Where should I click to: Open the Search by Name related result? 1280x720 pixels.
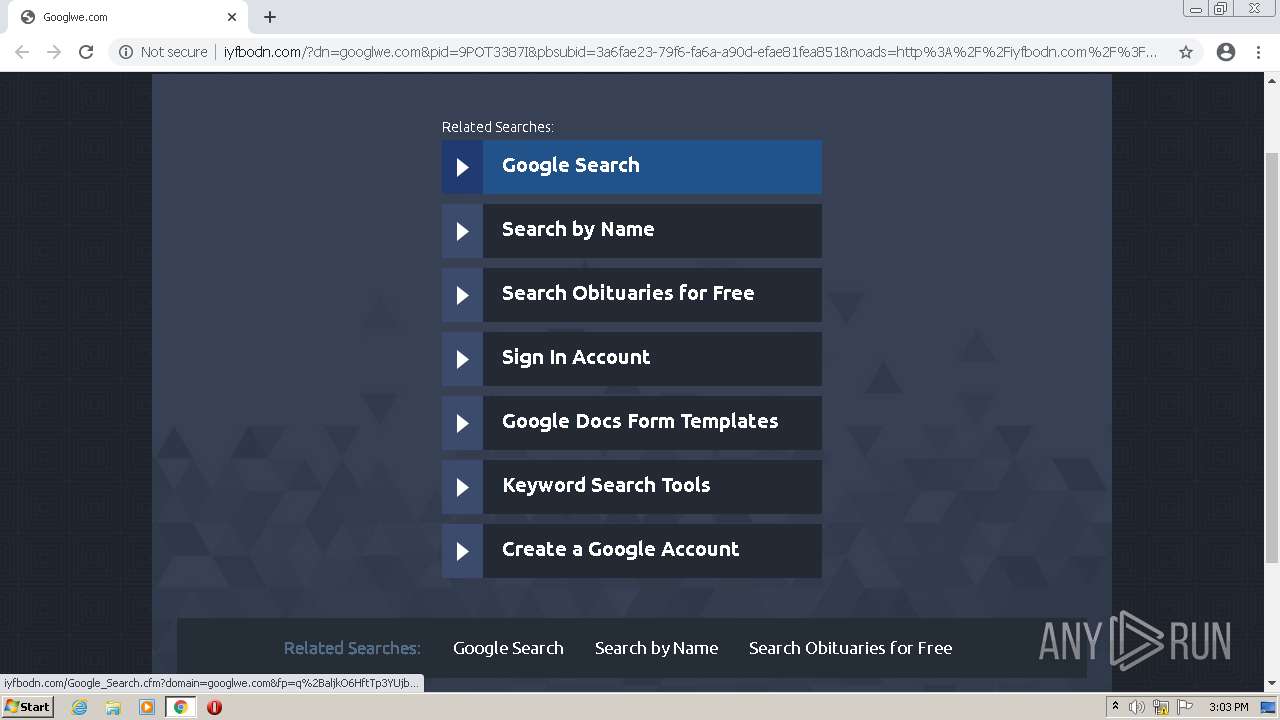(632, 231)
